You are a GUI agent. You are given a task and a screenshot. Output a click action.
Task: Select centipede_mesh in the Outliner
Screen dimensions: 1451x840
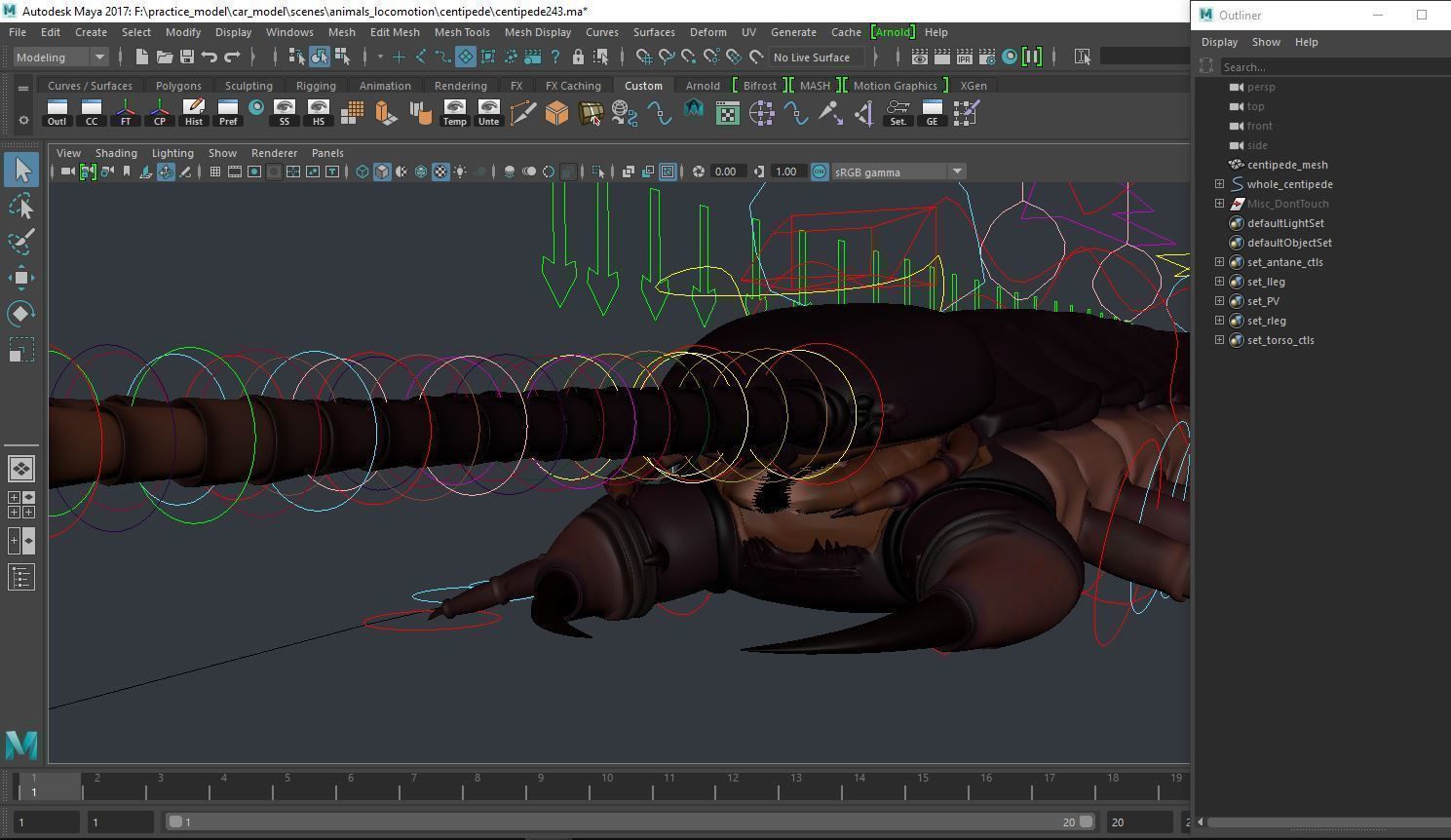pos(1287,165)
